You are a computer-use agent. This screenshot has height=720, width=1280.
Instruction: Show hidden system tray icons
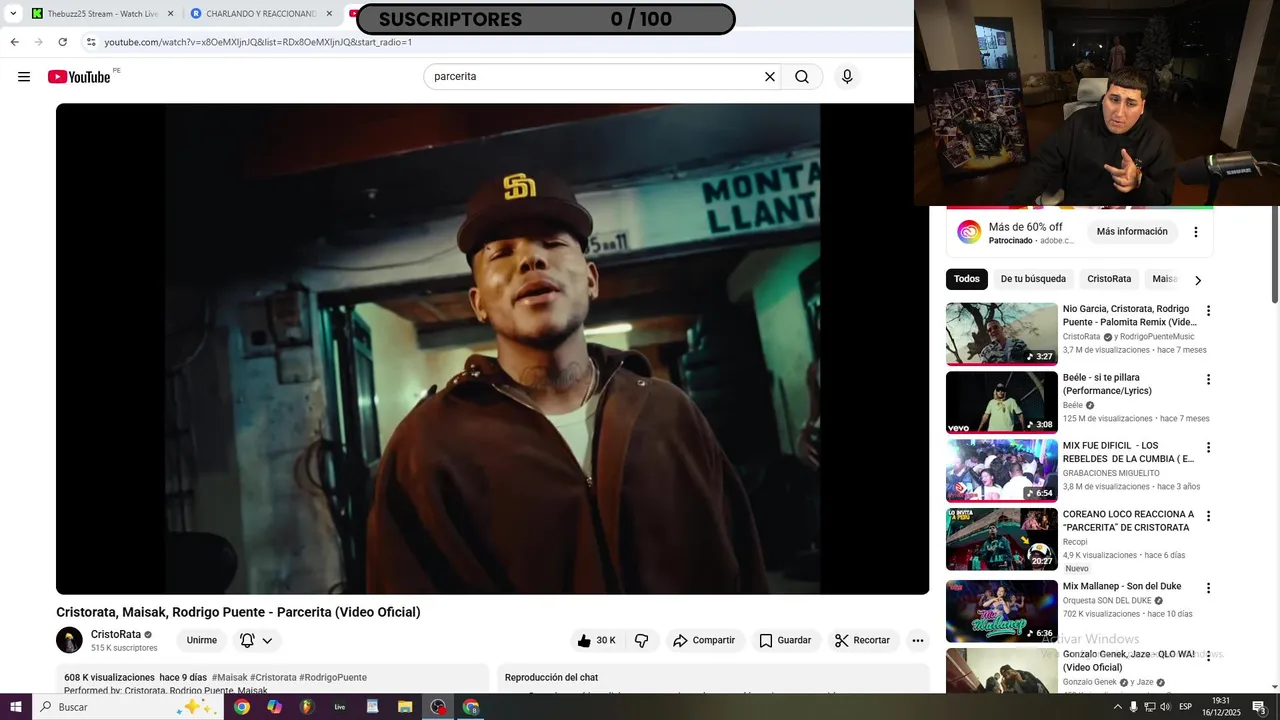pyautogui.click(x=1117, y=707)
